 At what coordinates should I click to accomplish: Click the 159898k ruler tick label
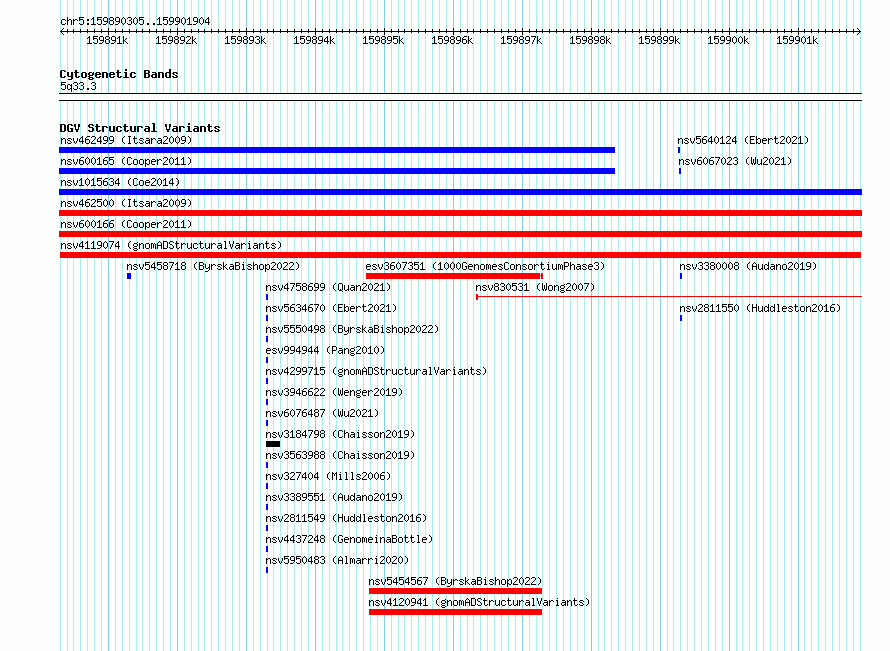(590, 40)
